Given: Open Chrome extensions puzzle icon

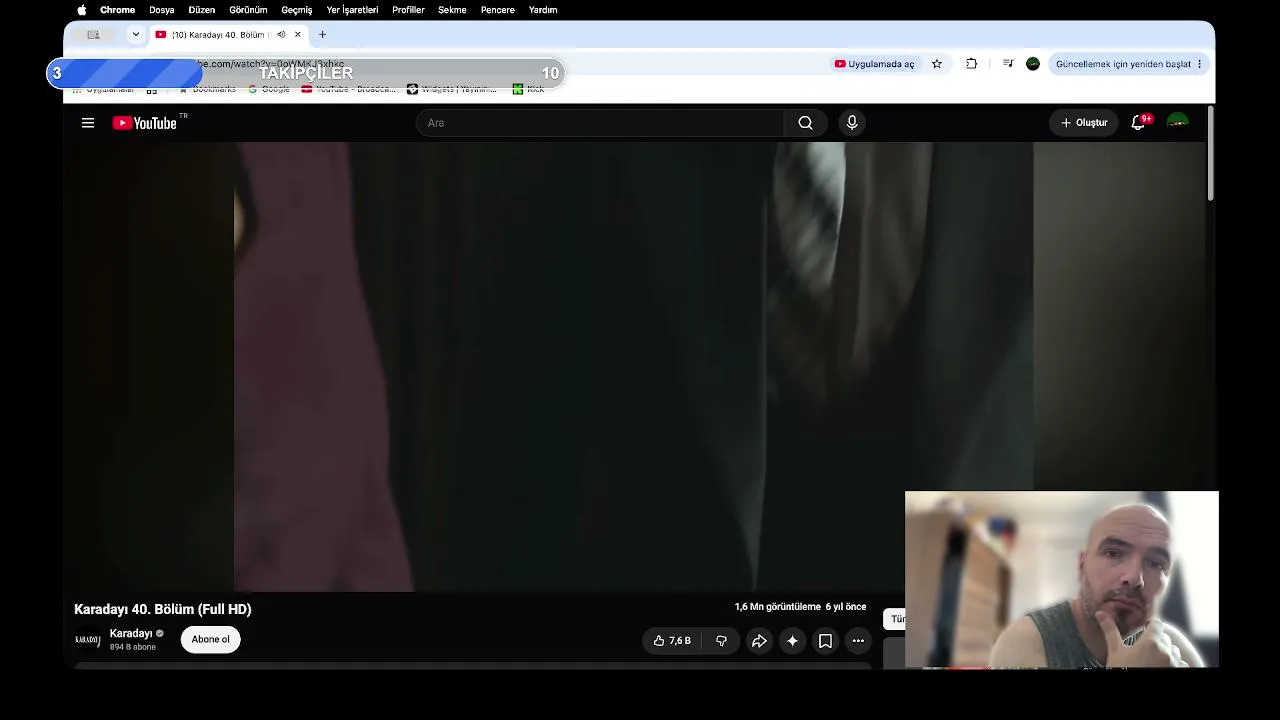Looking at the screenshot, I should pyautogui.click(x=971, y=64).
